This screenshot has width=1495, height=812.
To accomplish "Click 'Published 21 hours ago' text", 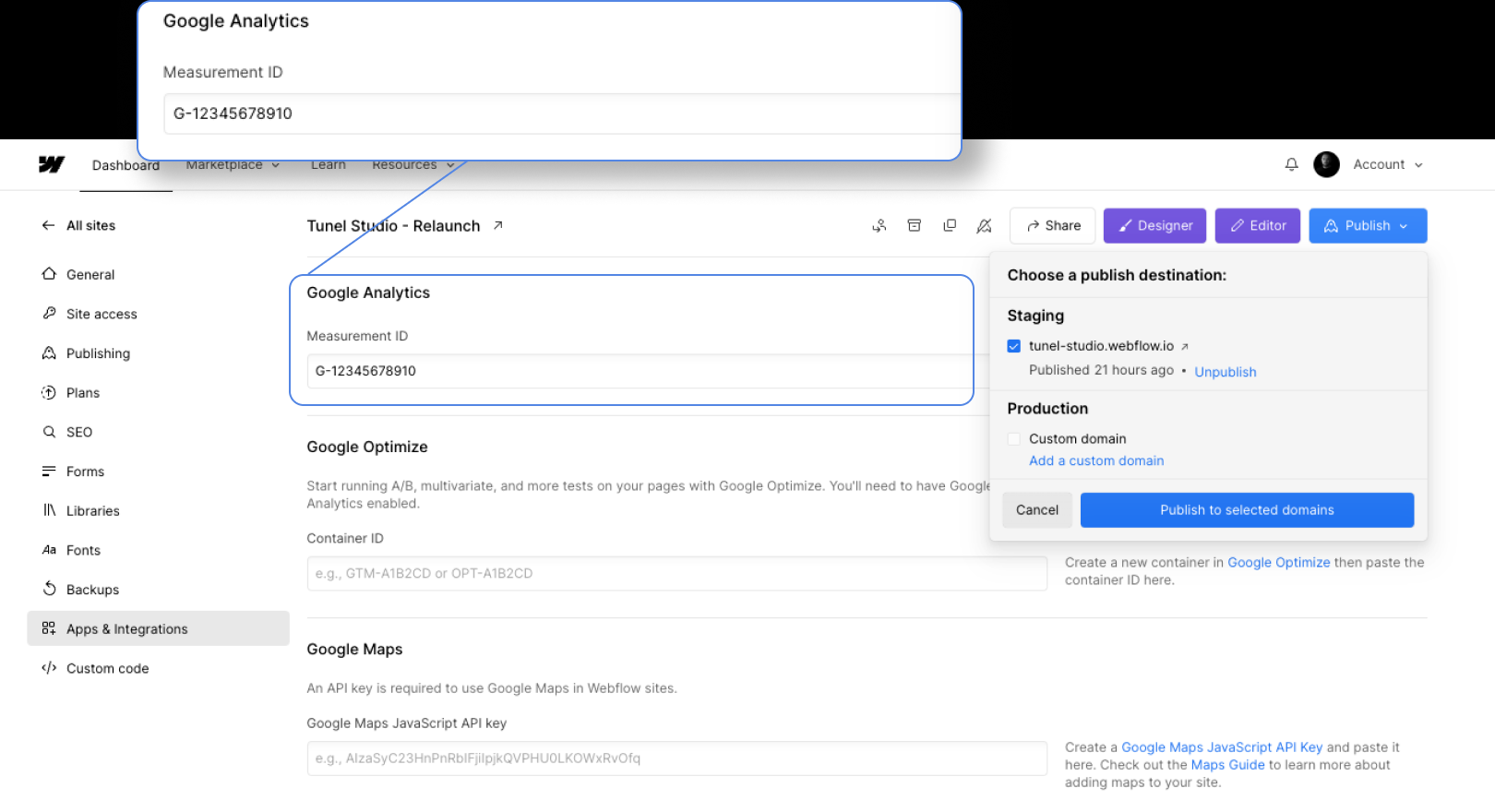I will [1101, 370].
